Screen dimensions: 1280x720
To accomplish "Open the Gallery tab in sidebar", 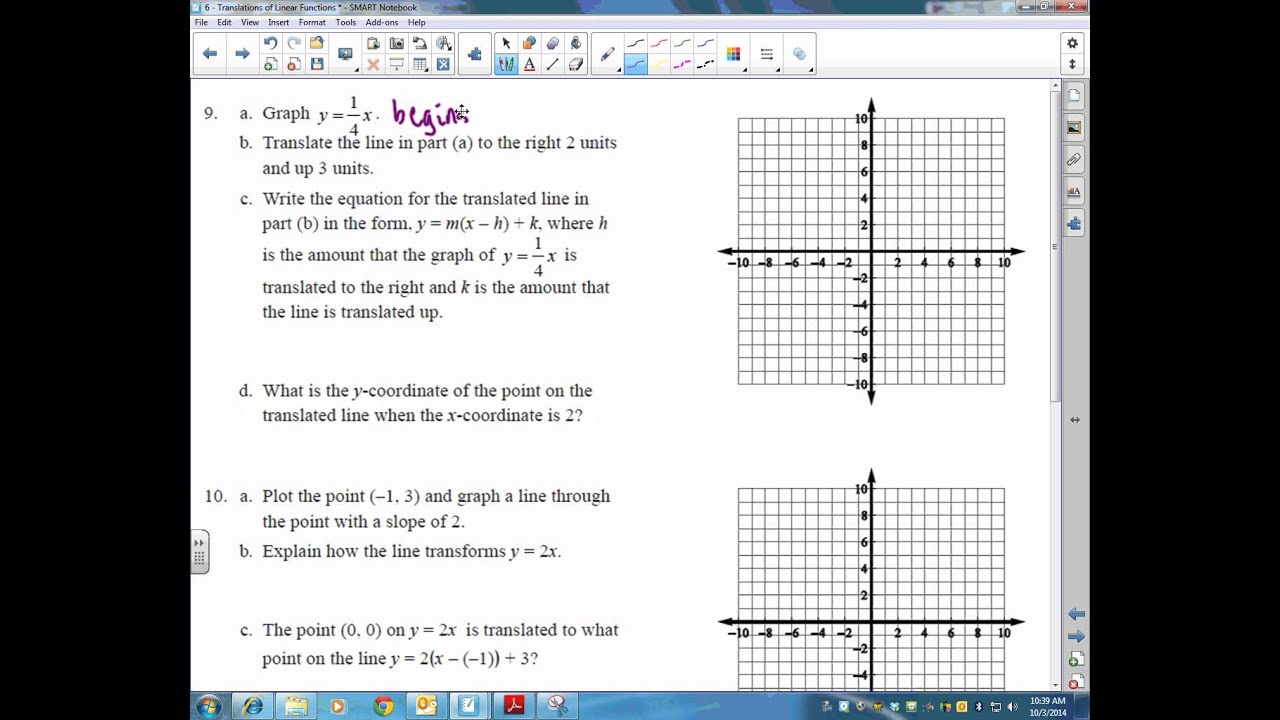I will click(x=1074, y=127).
